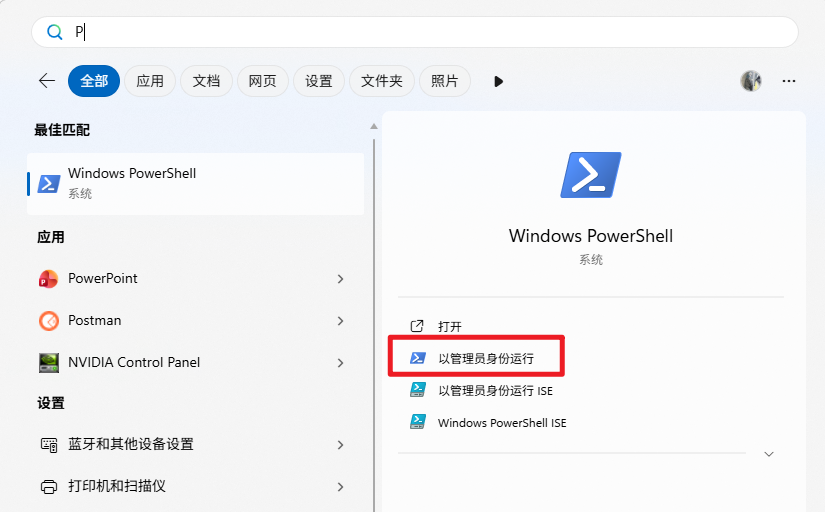Screen dimensions: 825x512
Task: Expand more actions with down chevron
Action: coord(769,454)
